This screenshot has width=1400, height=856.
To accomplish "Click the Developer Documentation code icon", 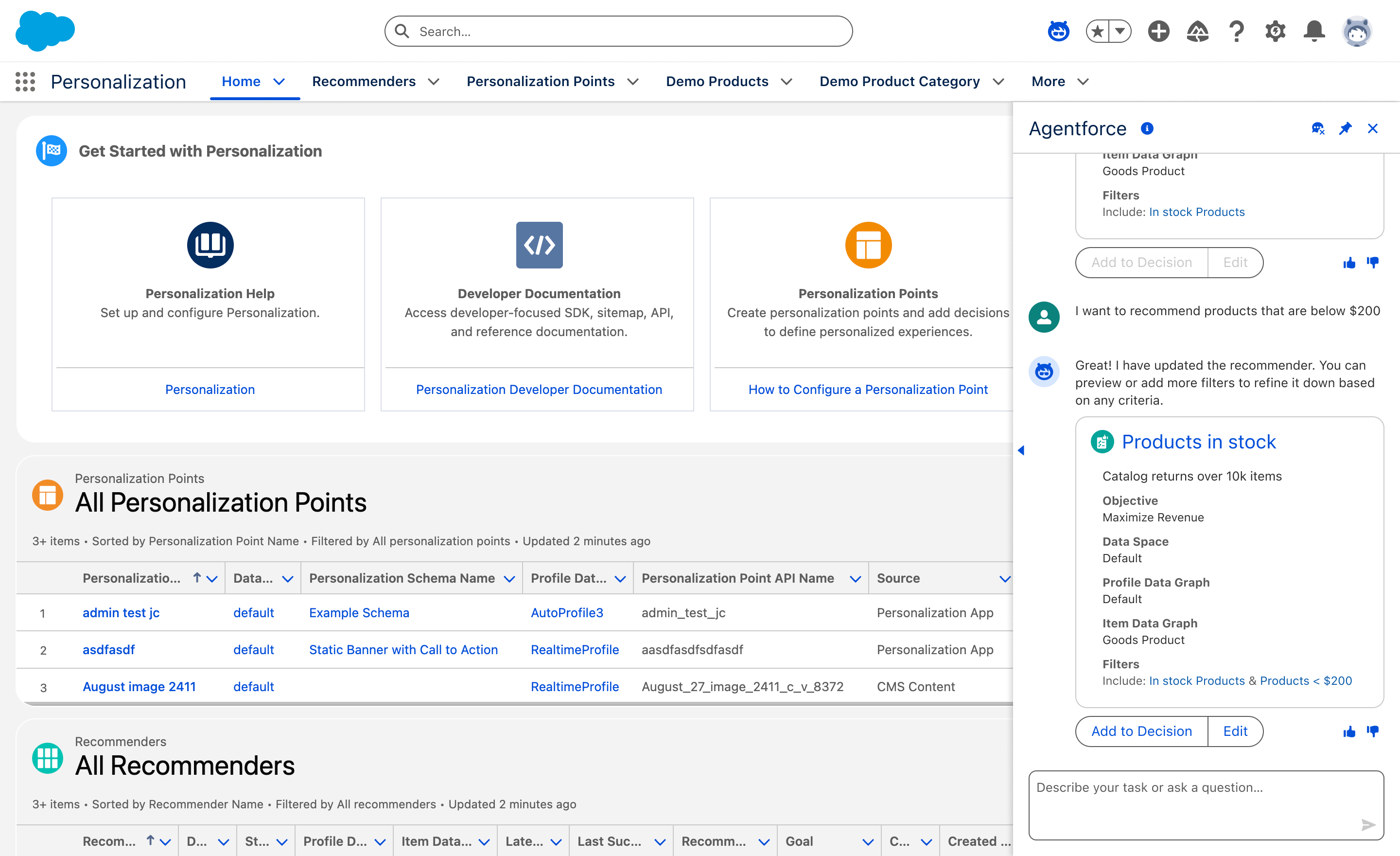I will tap(539, 245).
